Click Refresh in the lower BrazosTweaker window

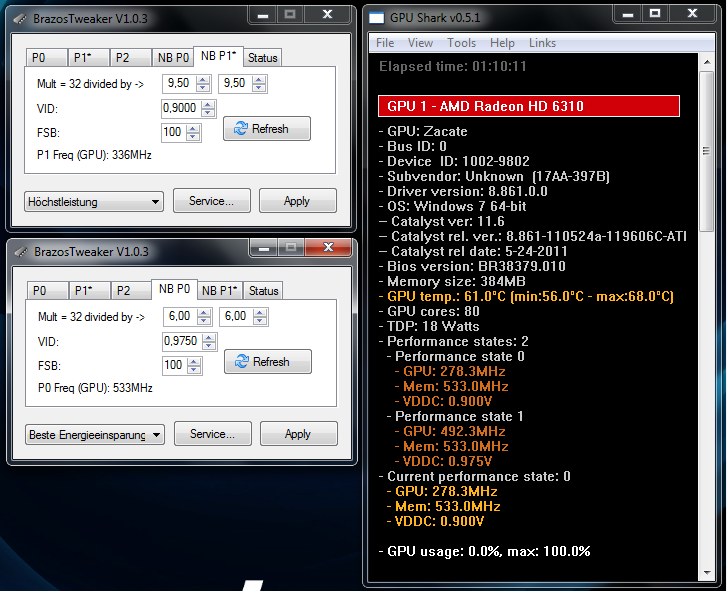click(x=268, y=362)
